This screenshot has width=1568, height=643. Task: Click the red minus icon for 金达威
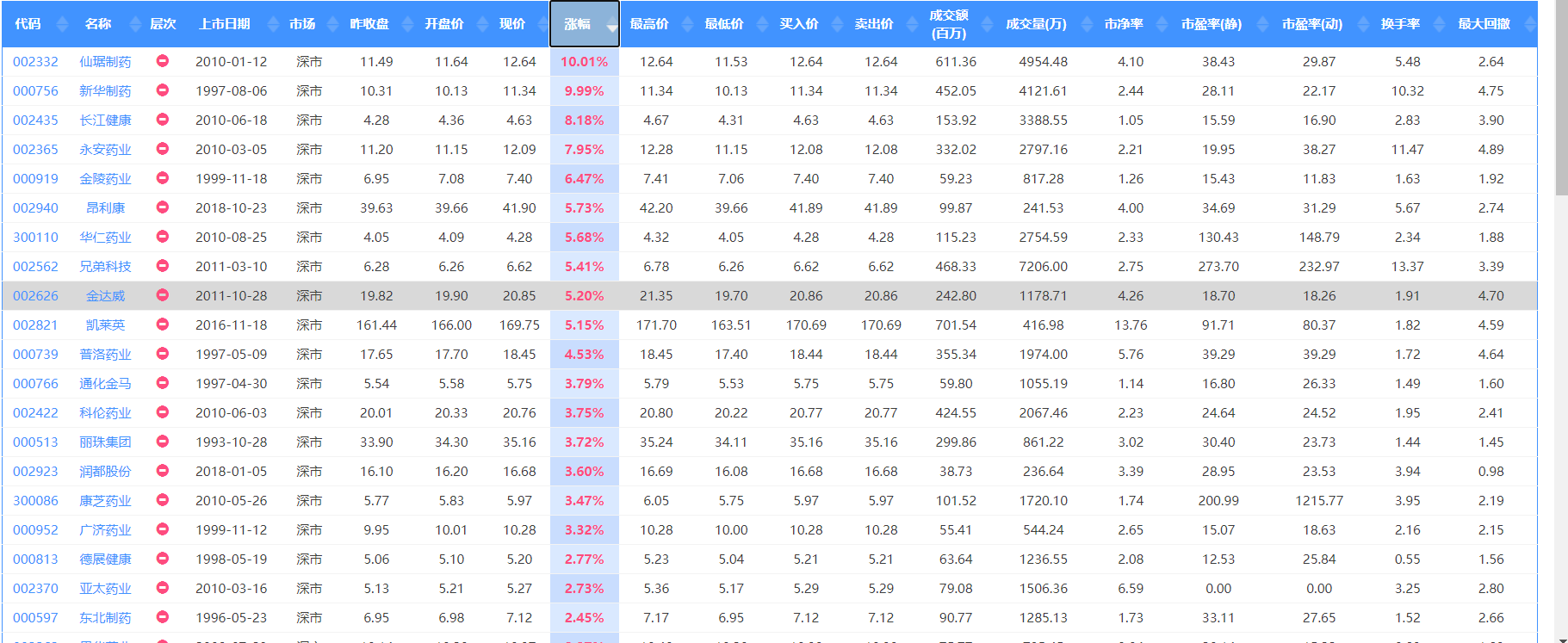pyautogui.click(x=162, y=295)
